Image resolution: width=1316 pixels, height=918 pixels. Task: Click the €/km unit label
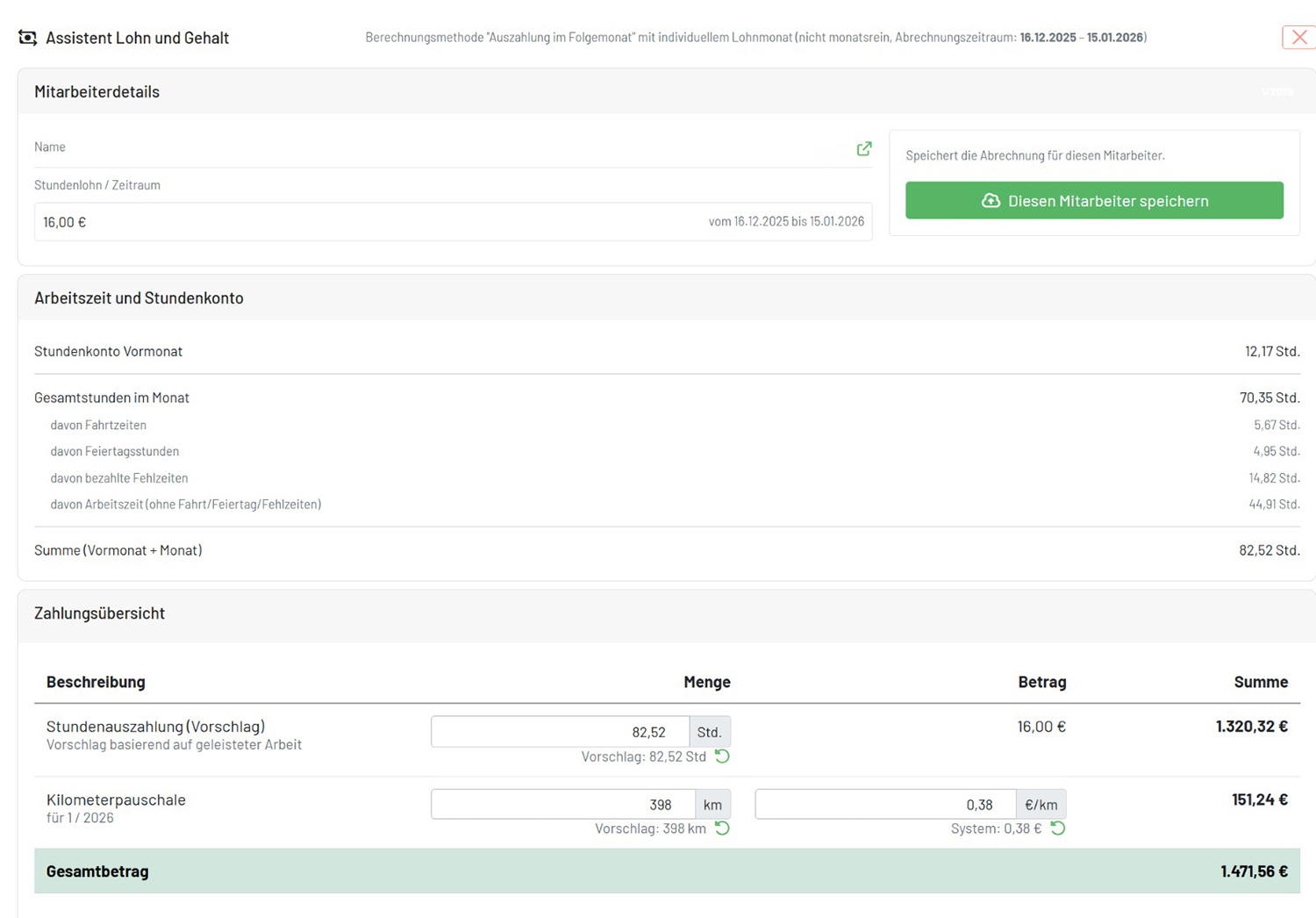coord(1041,805)
